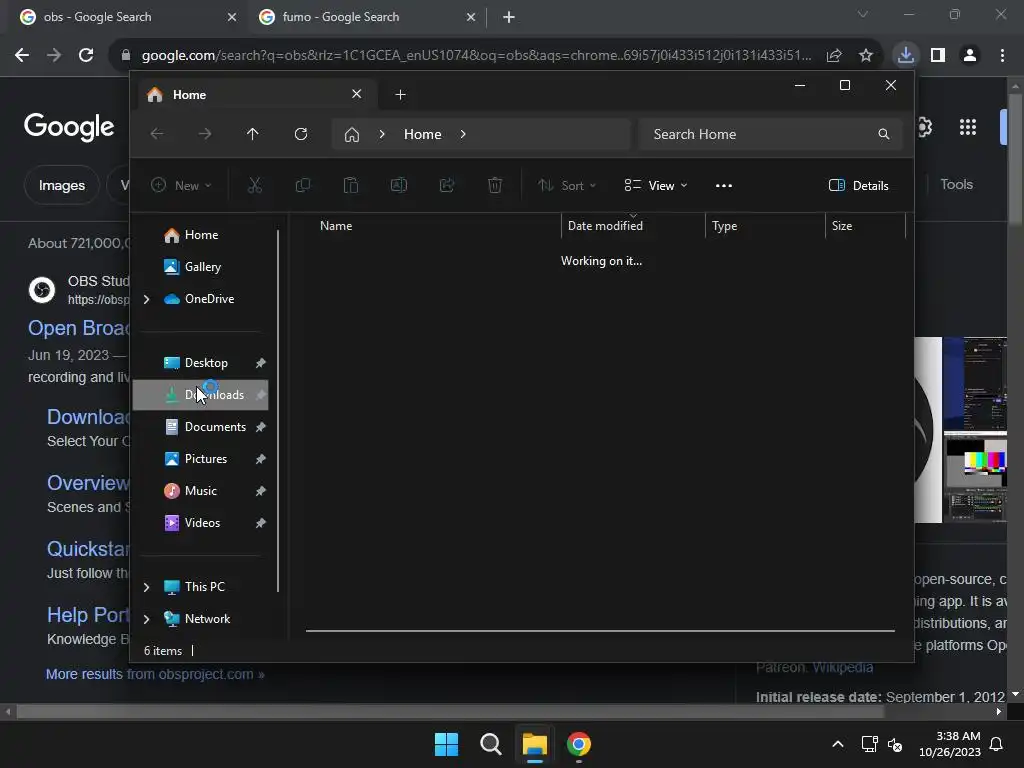Click Explorer's Back arrow

(157, 134)
